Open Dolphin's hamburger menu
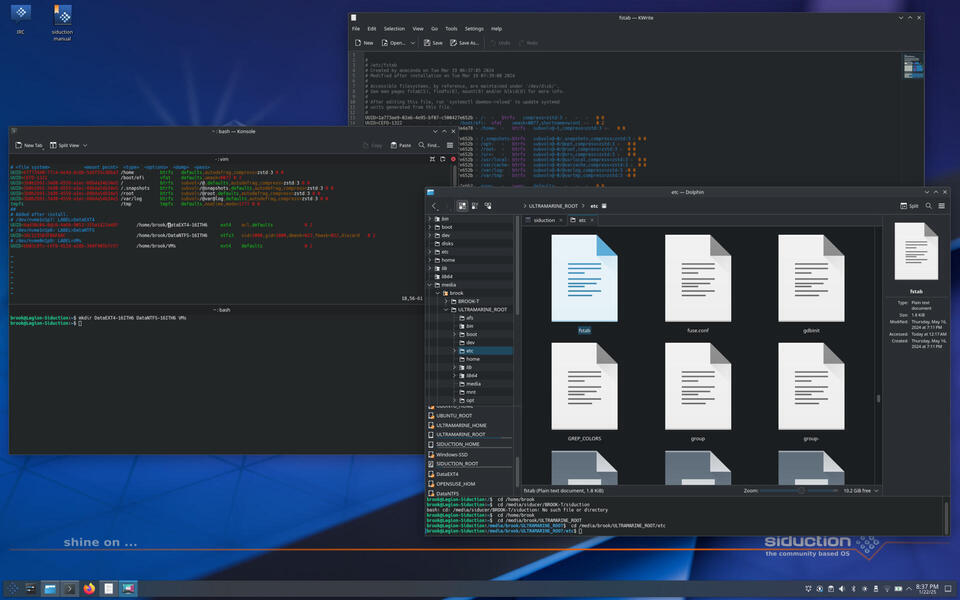Screen dimensions: 960x600 pos(941,206)
